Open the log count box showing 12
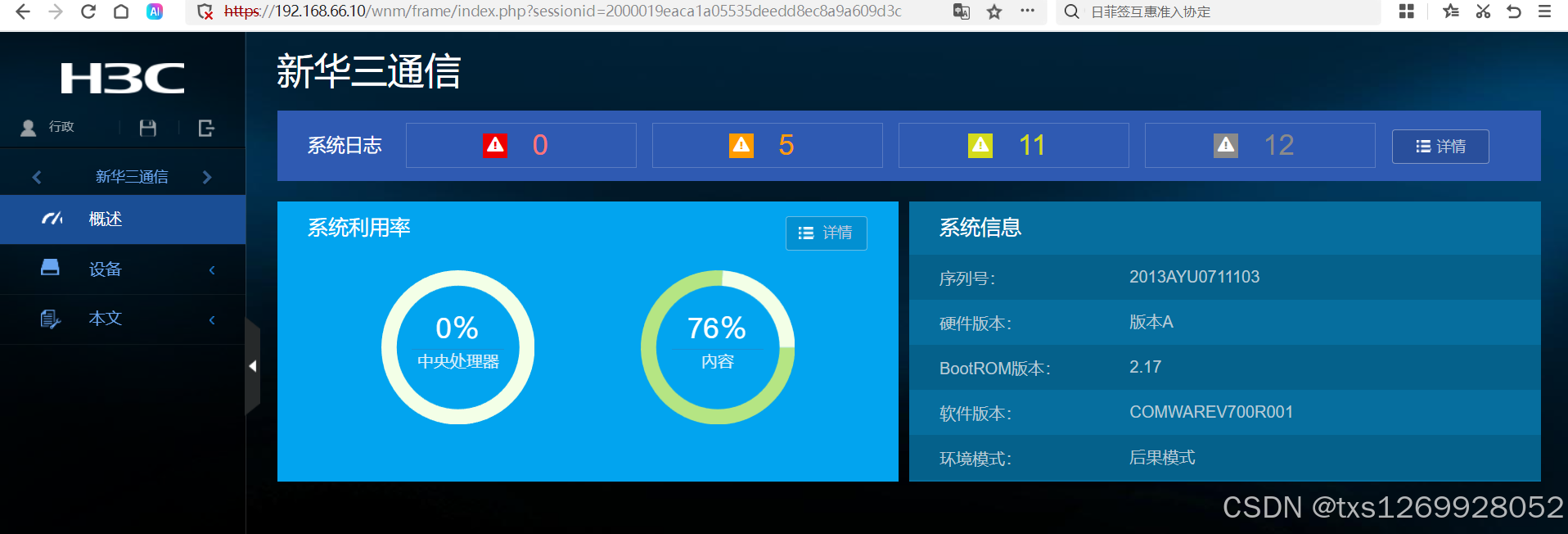 [1260, 146]
